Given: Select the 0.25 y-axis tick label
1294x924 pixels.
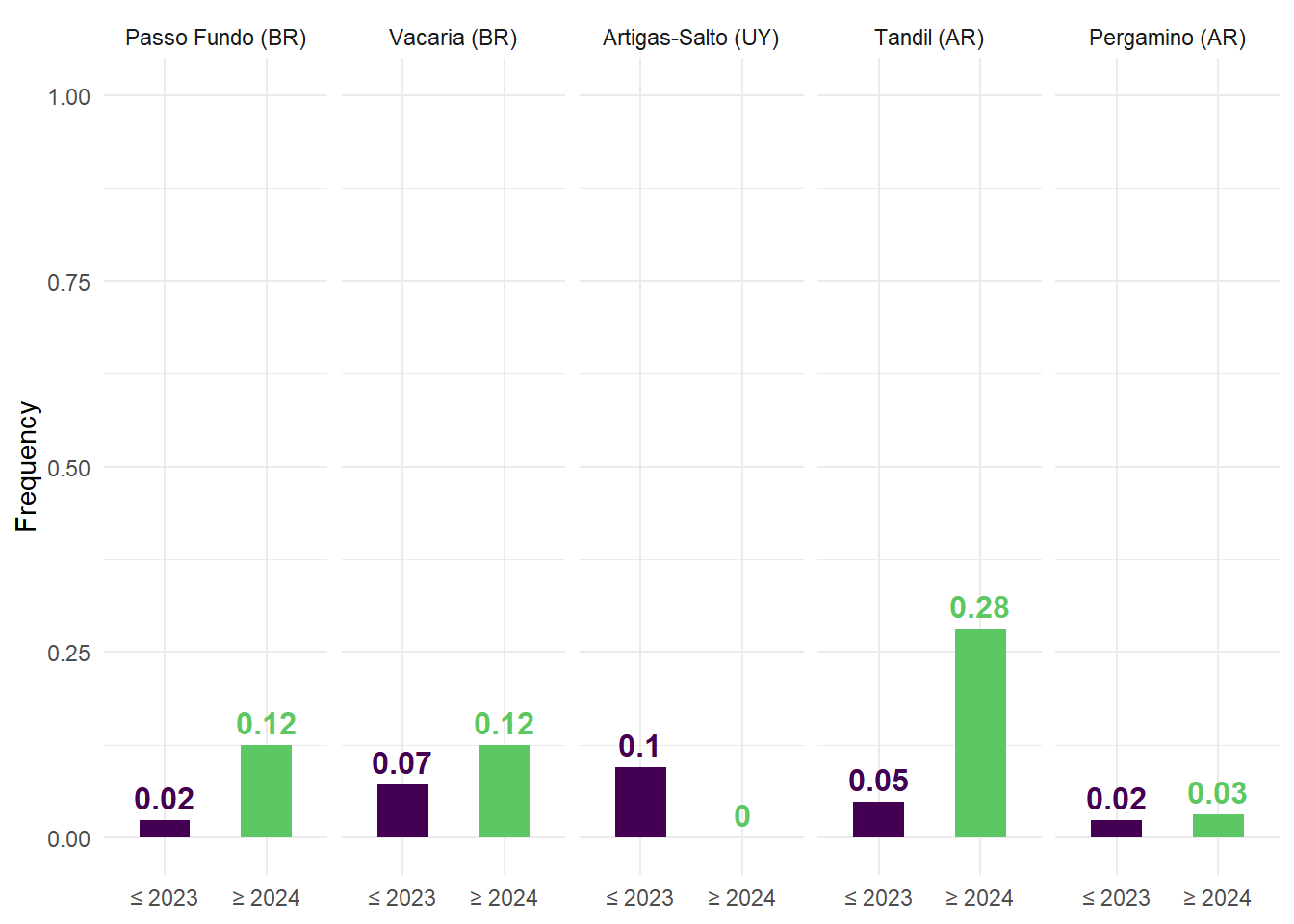Looking at the screenshot, I should pos(68,654).
